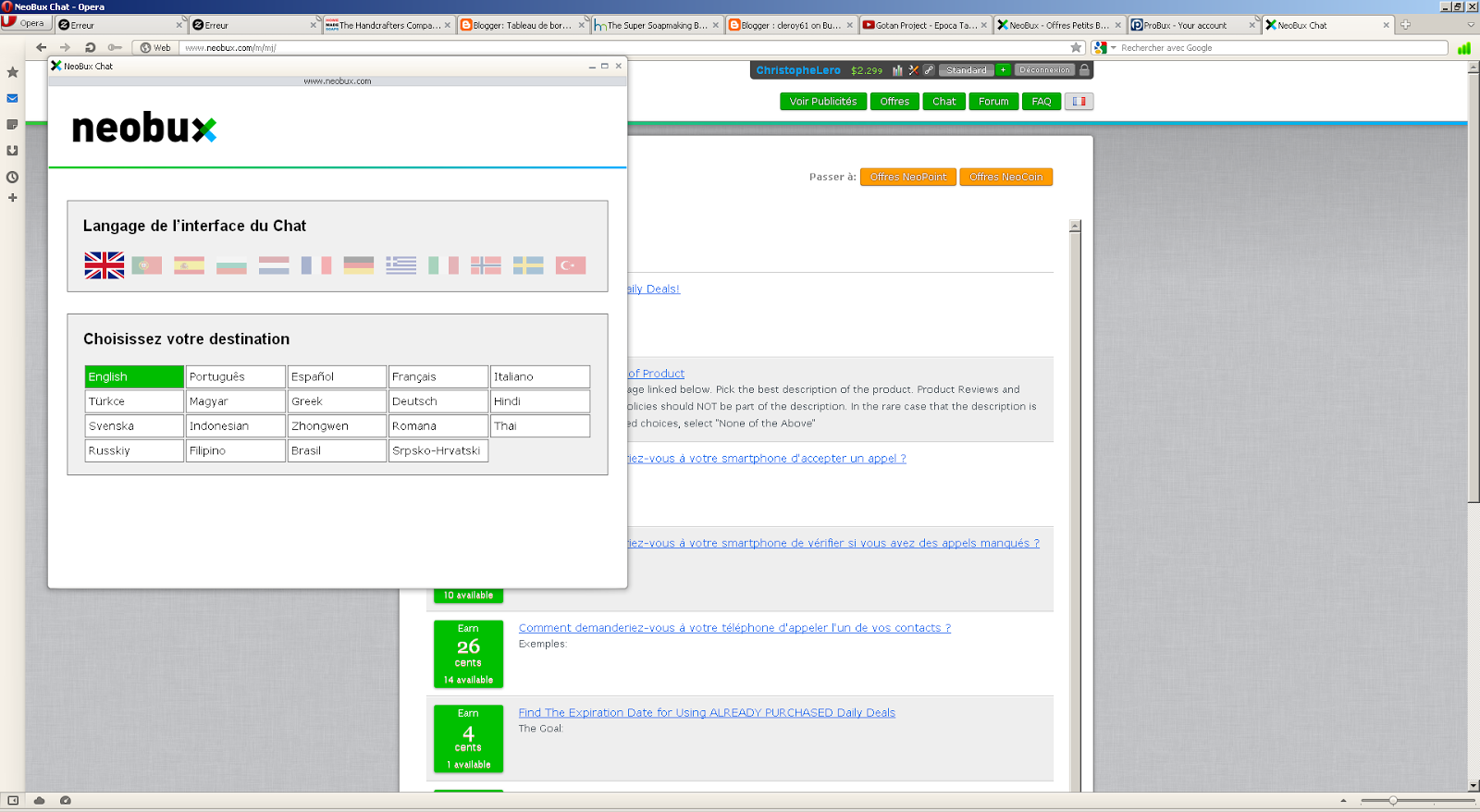
Task: Toggle Opera panel sidebar in status bar
Action: (x=13, y=801)
